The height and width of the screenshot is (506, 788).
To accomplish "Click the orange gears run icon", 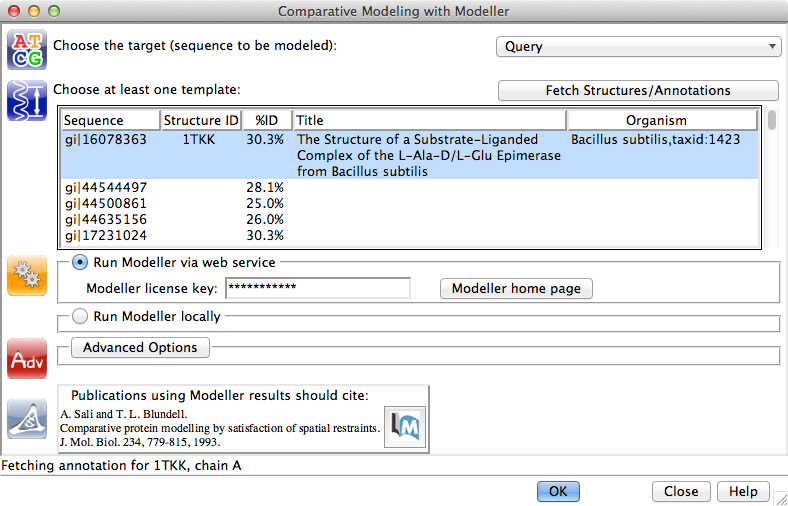I will point(27,276).
